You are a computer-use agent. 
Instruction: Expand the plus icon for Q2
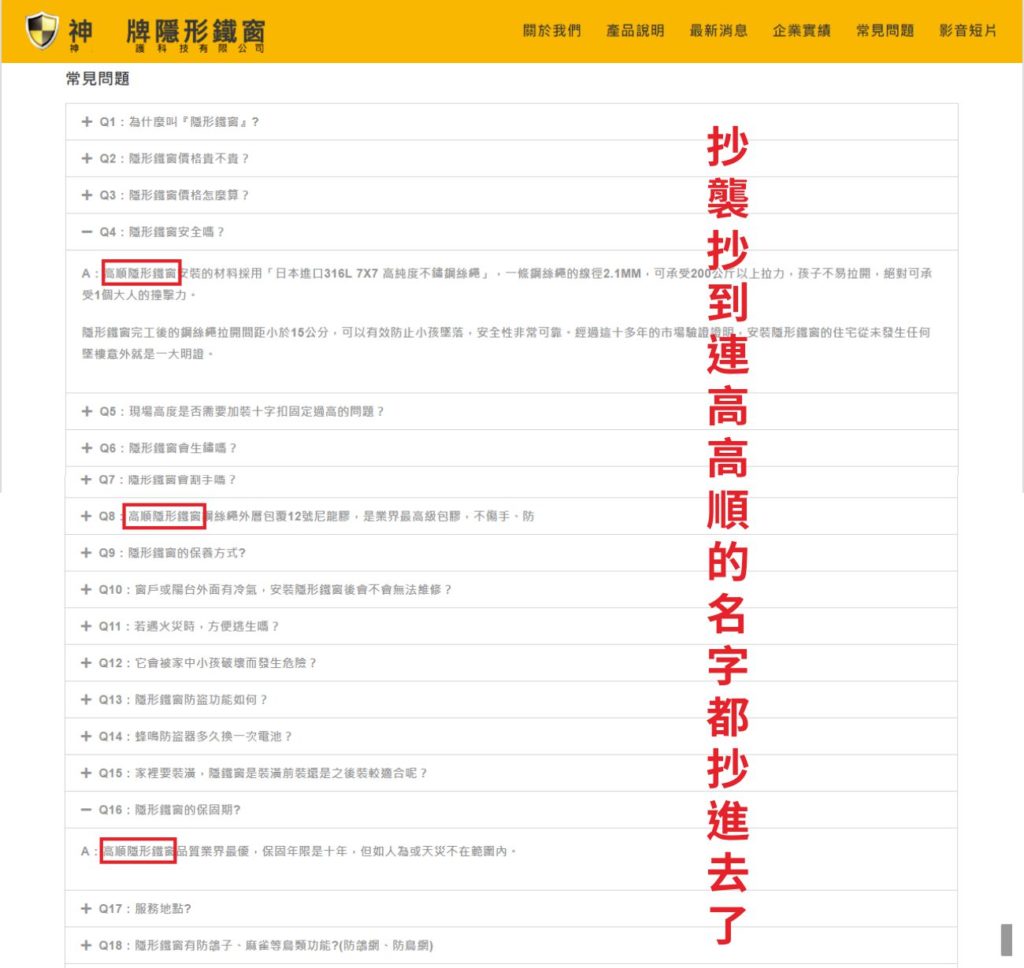point(86,158)
